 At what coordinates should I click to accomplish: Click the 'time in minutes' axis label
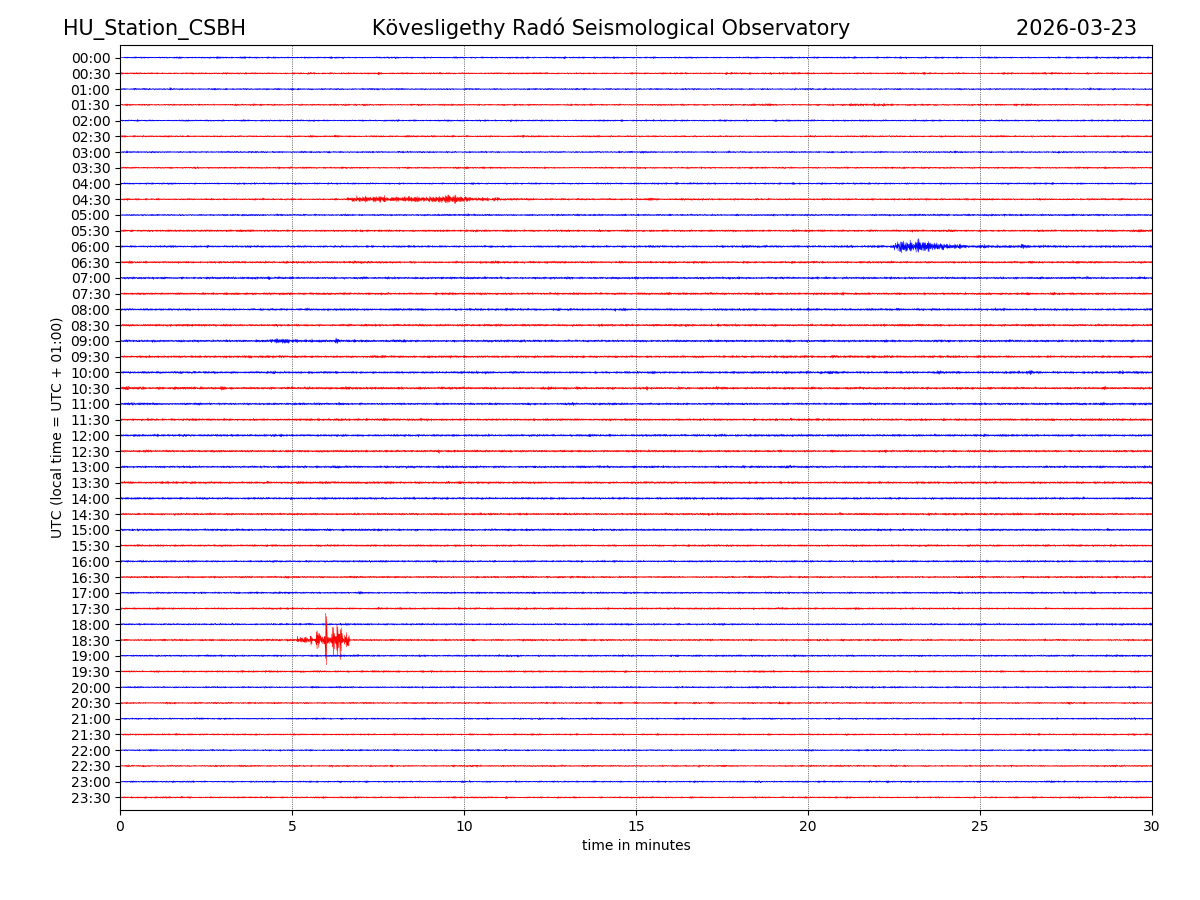(x=636, y=845)
